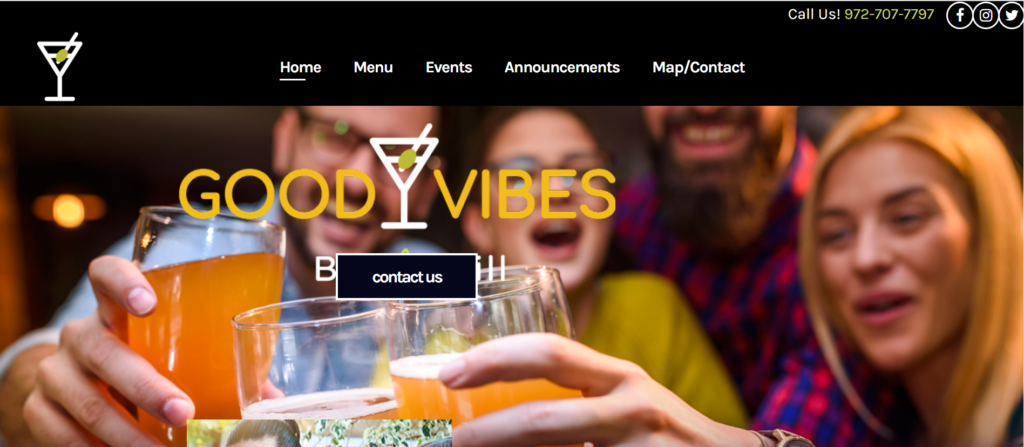The width and height of the screenshot is (1024, 447).
Task: Go to the Events page
Action: [449, 67]
